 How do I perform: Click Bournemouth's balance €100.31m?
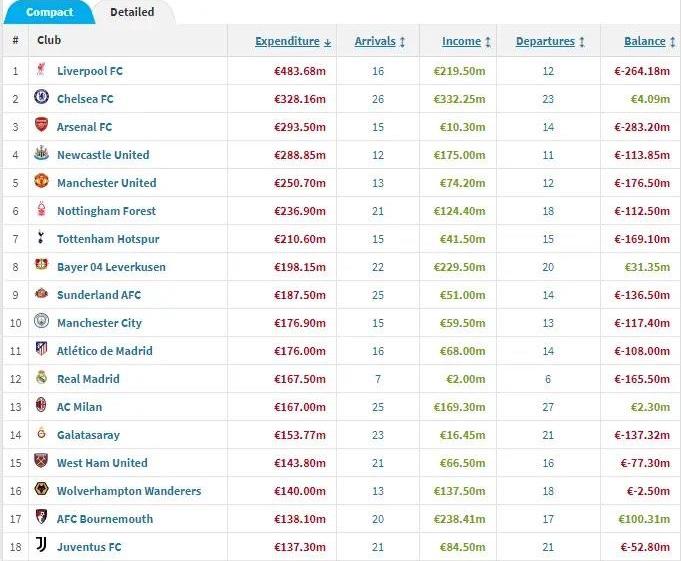pos(645,519)
